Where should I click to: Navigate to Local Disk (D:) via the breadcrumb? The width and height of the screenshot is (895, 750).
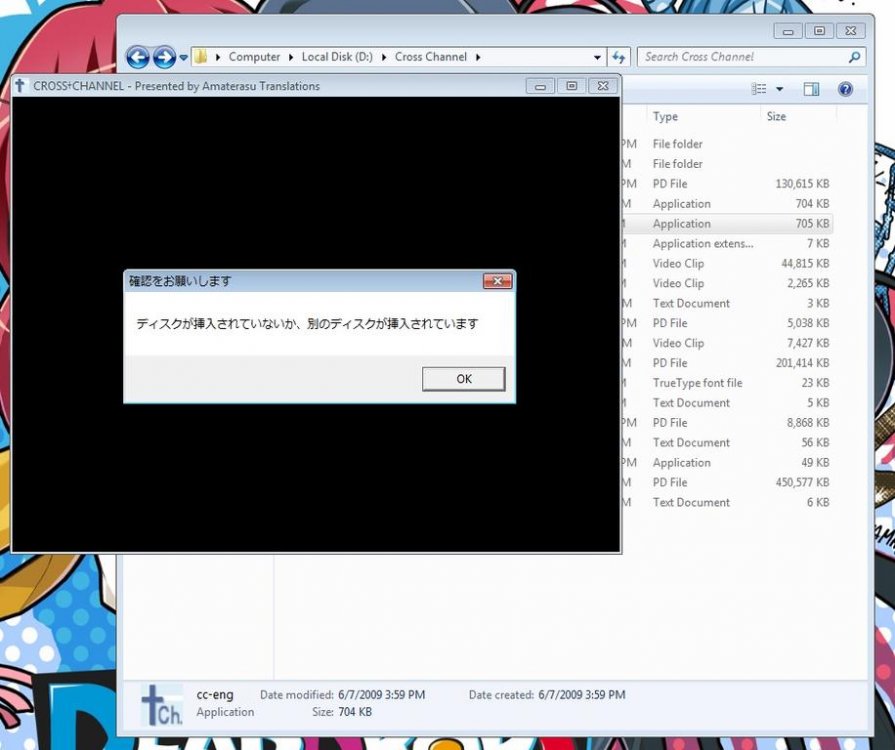[x=336, y=57]
